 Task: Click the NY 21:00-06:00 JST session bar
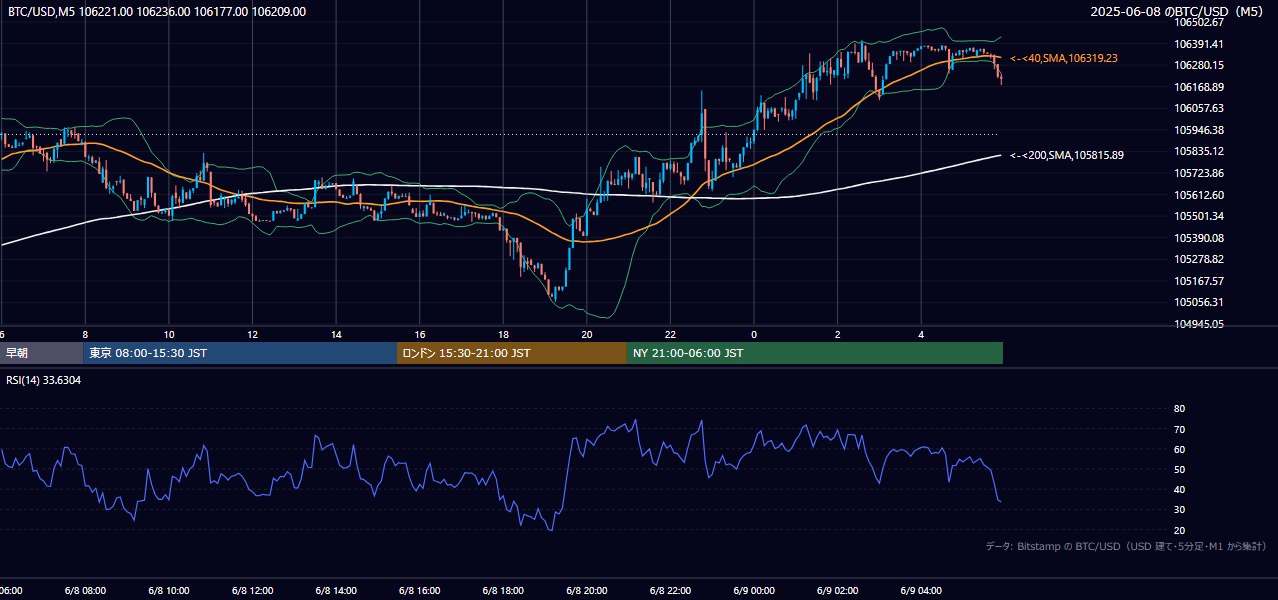815,353
